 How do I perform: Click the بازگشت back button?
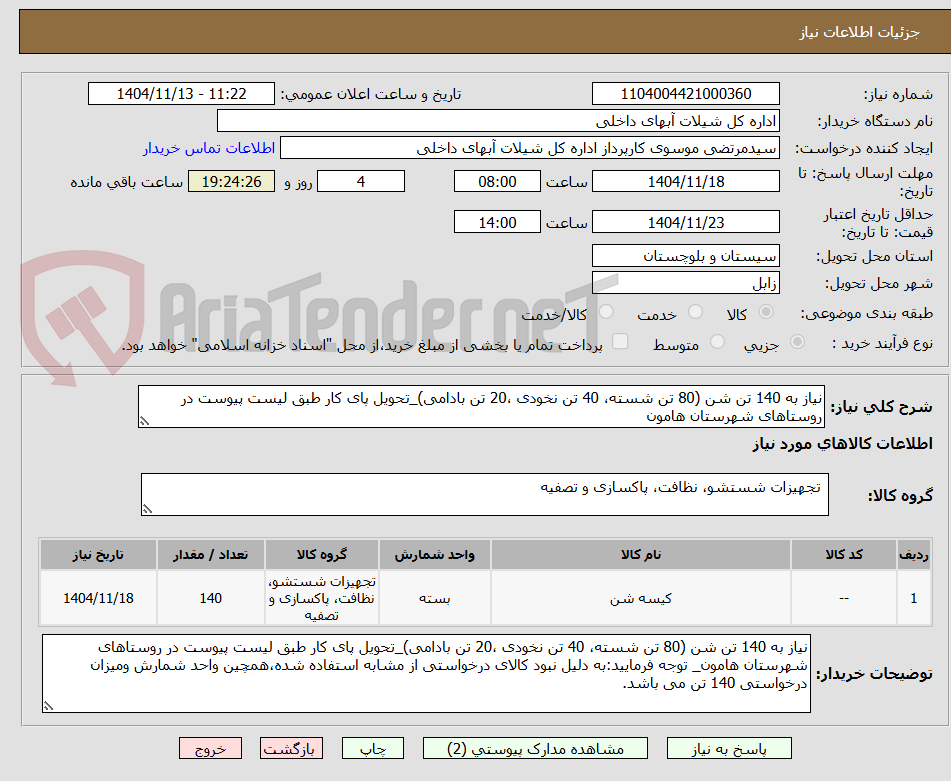coord(291,748)
